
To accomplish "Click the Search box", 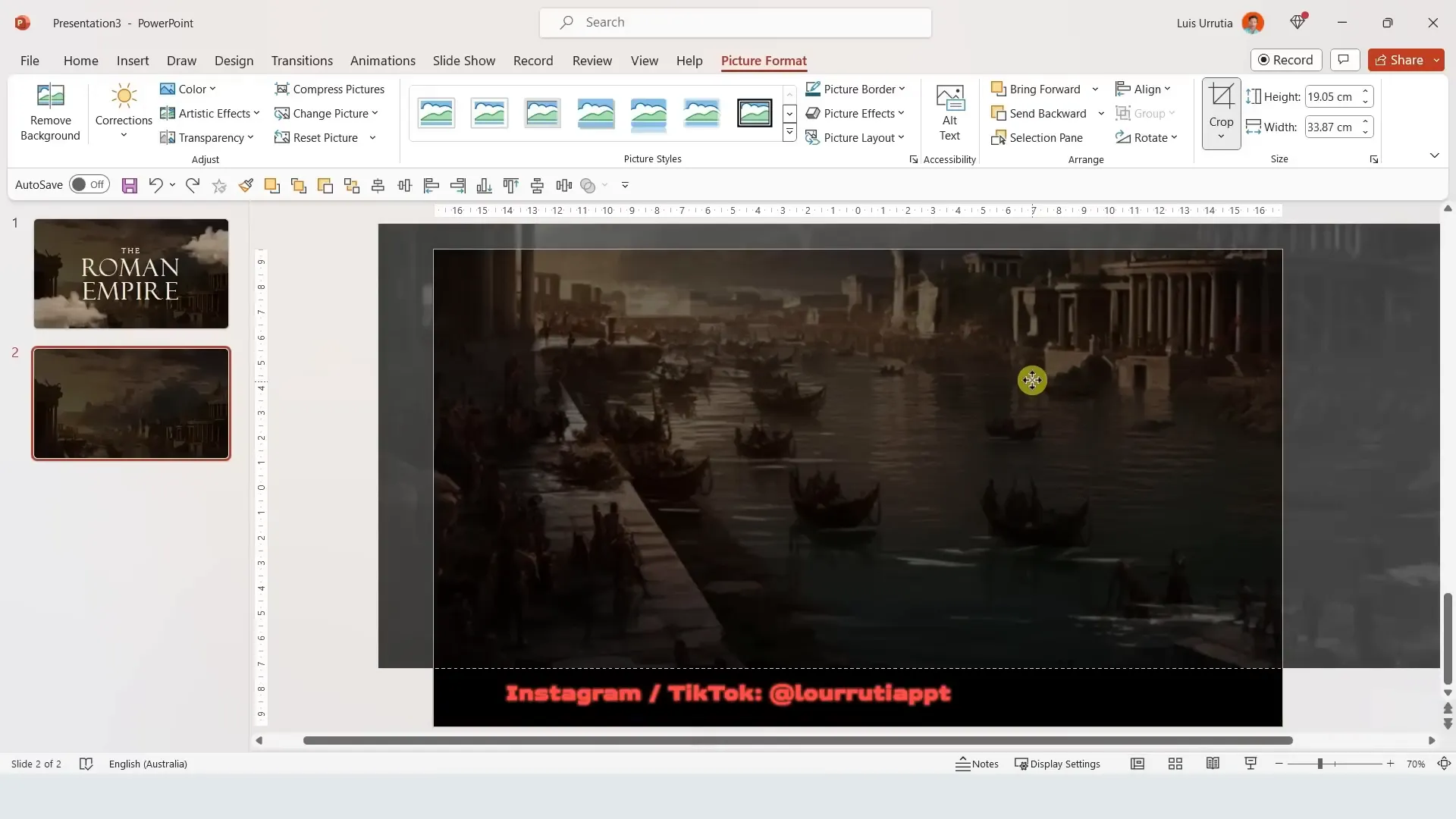I will [736, 23].
